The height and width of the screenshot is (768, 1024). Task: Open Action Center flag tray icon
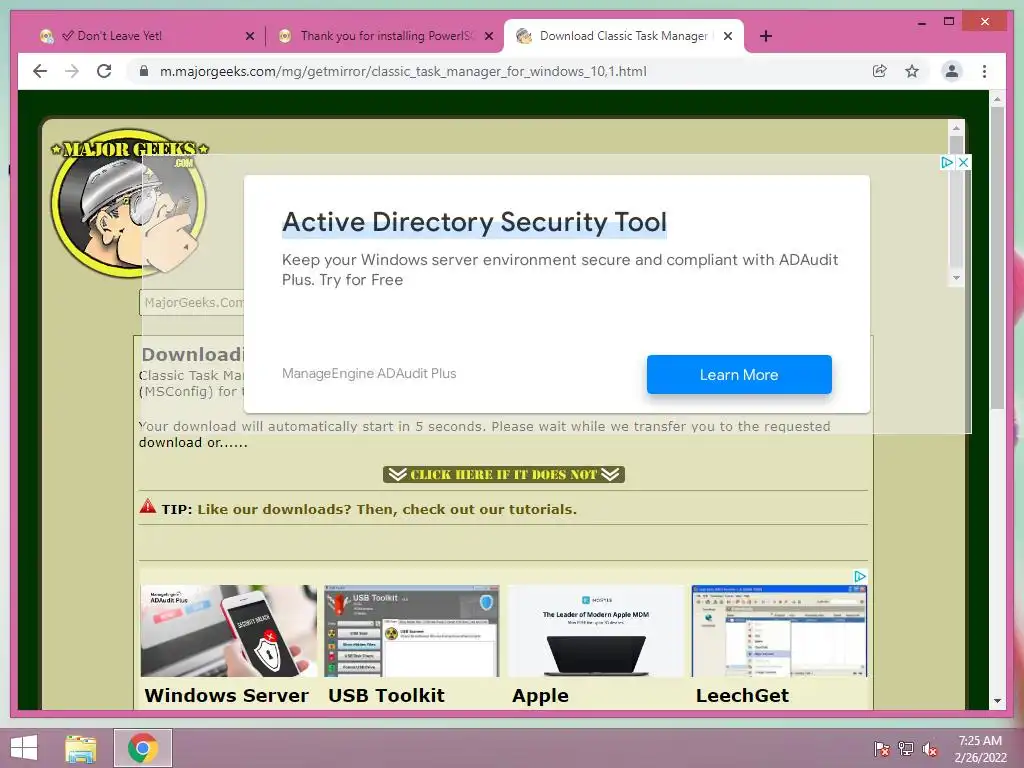[x=882, y=749]
